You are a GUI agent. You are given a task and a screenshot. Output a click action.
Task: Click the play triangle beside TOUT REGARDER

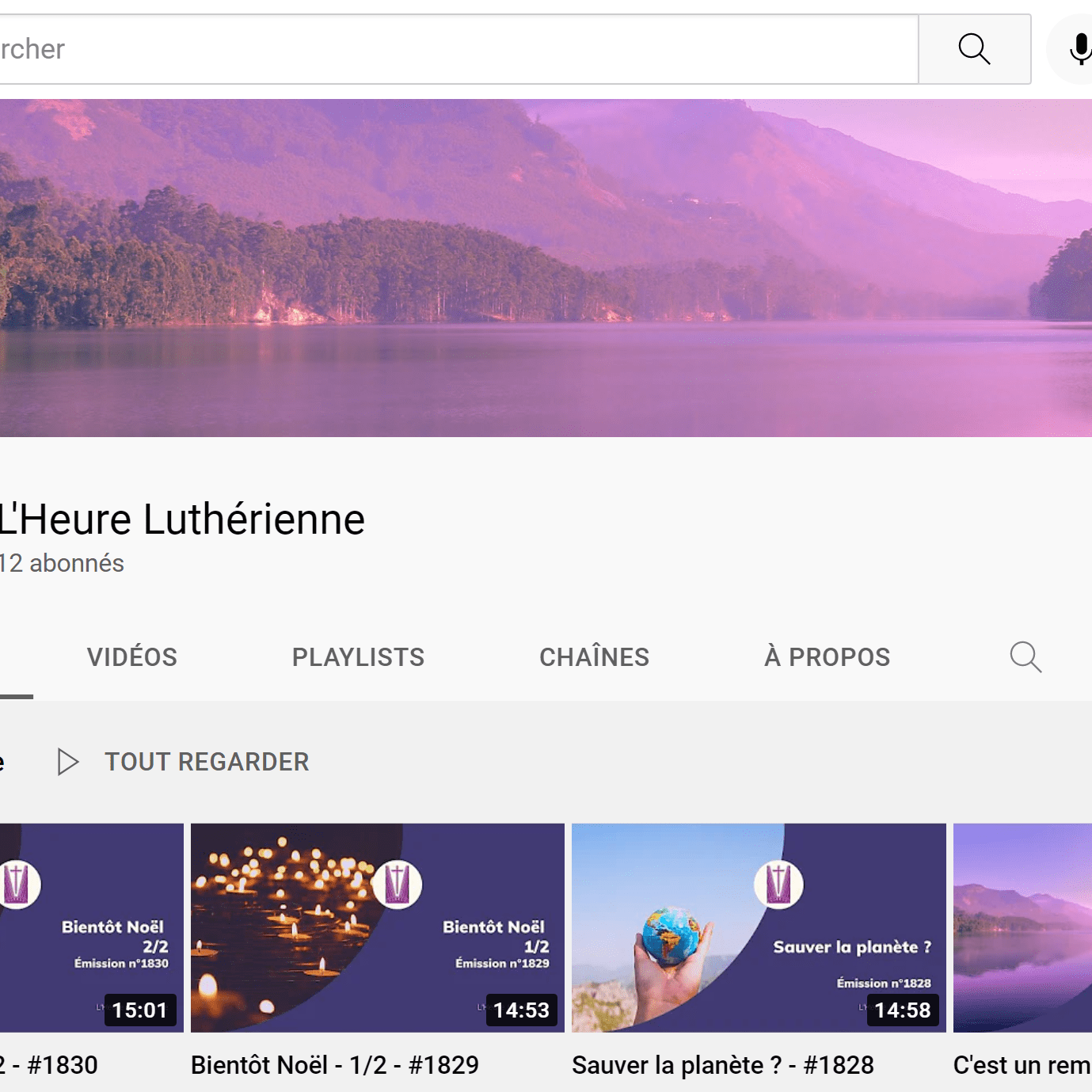click(x=68, y=762)
